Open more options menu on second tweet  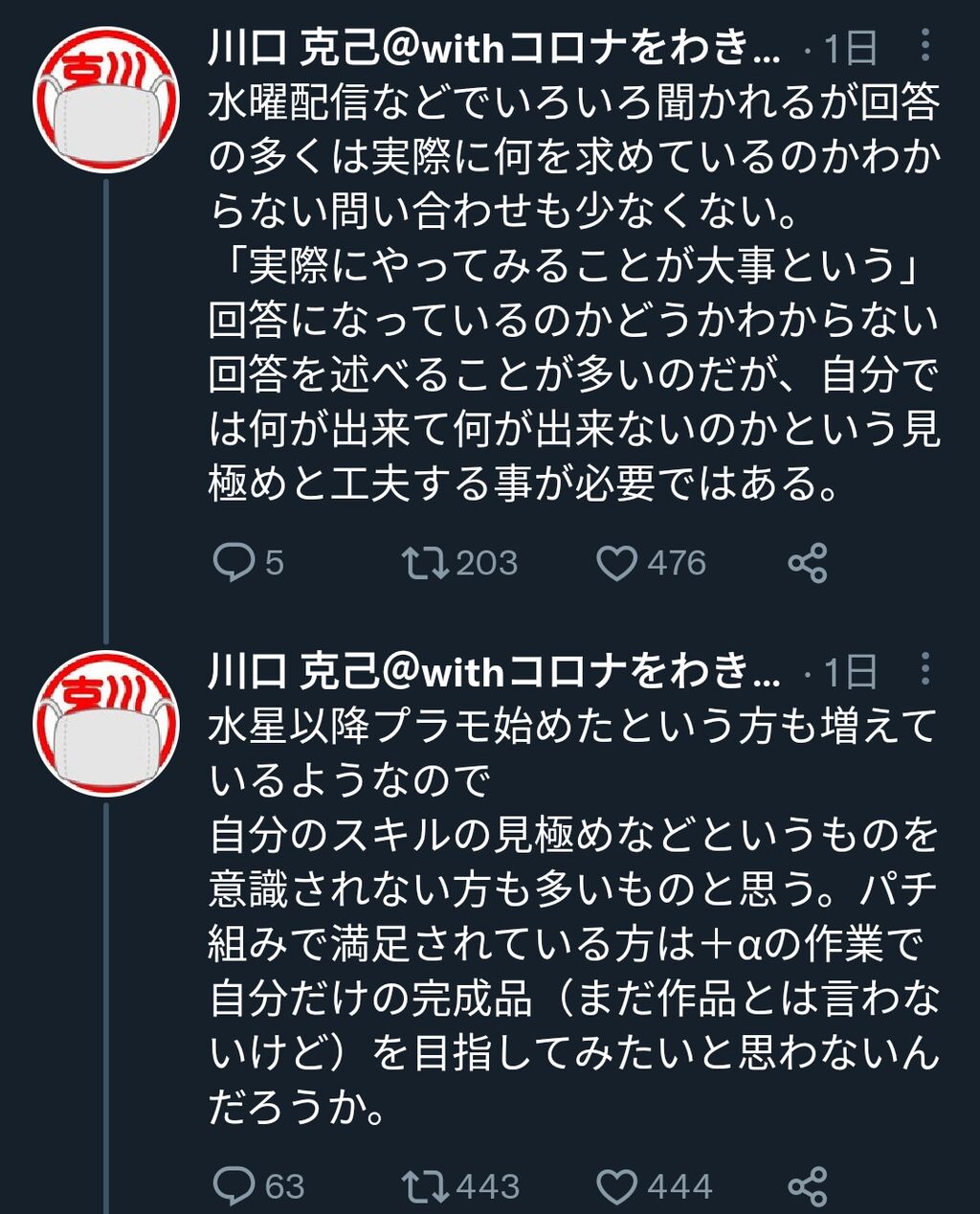click(x=924, y=669)
